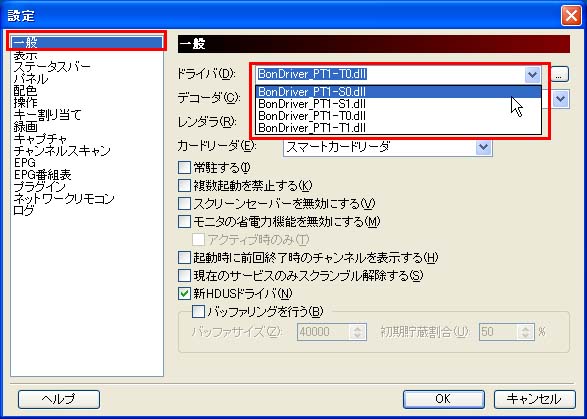This screenshot has height=419, width=587.
Task: Click the キャンセル button
Action: (534, 399)
